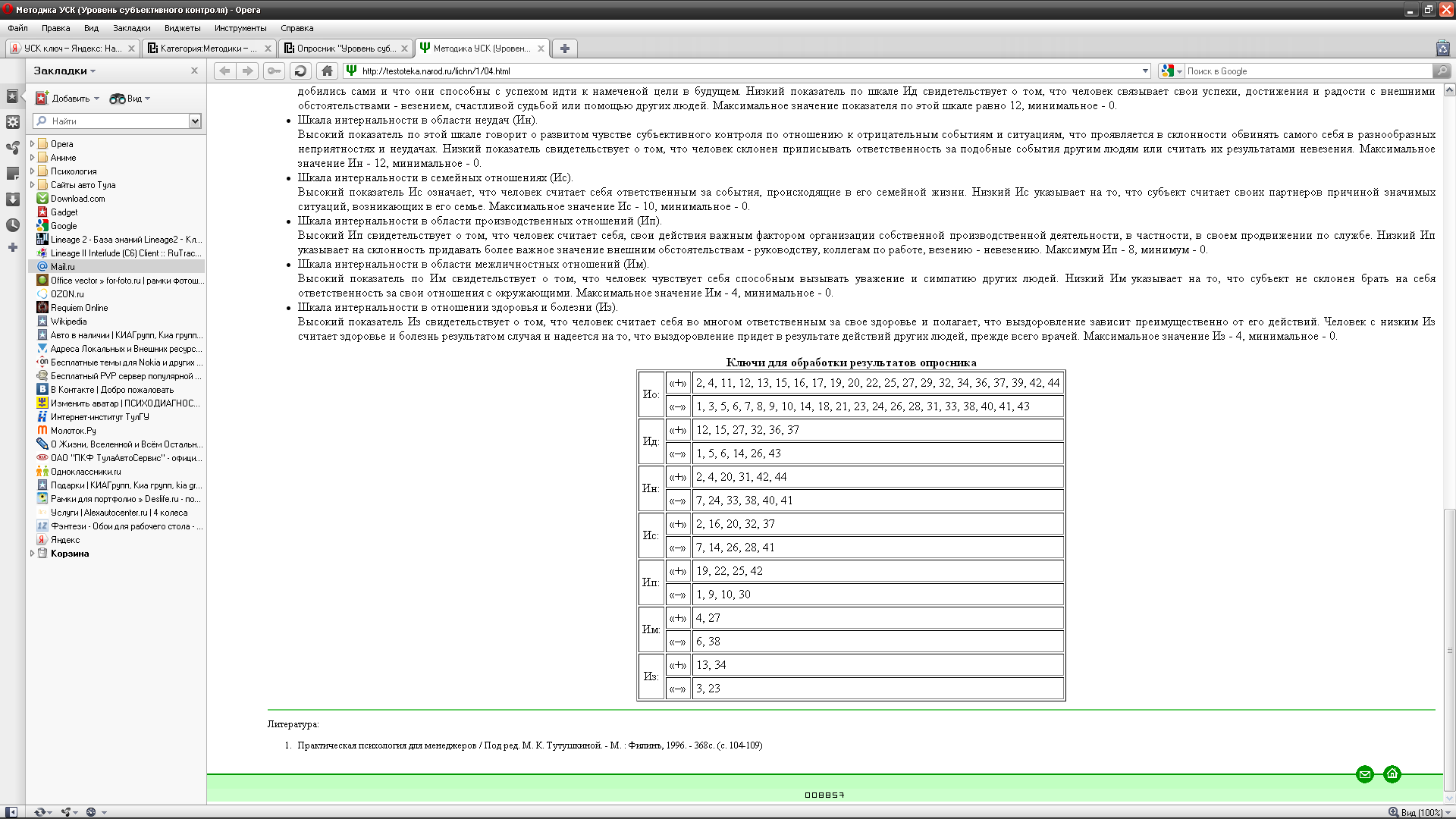Open the Справка menu

click(297, 28)
